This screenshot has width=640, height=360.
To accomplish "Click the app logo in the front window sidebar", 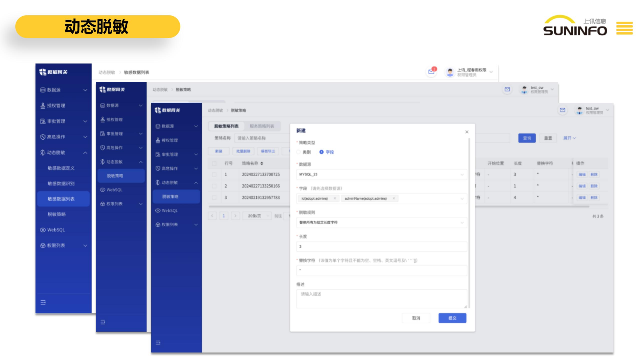I will point(158,110).
